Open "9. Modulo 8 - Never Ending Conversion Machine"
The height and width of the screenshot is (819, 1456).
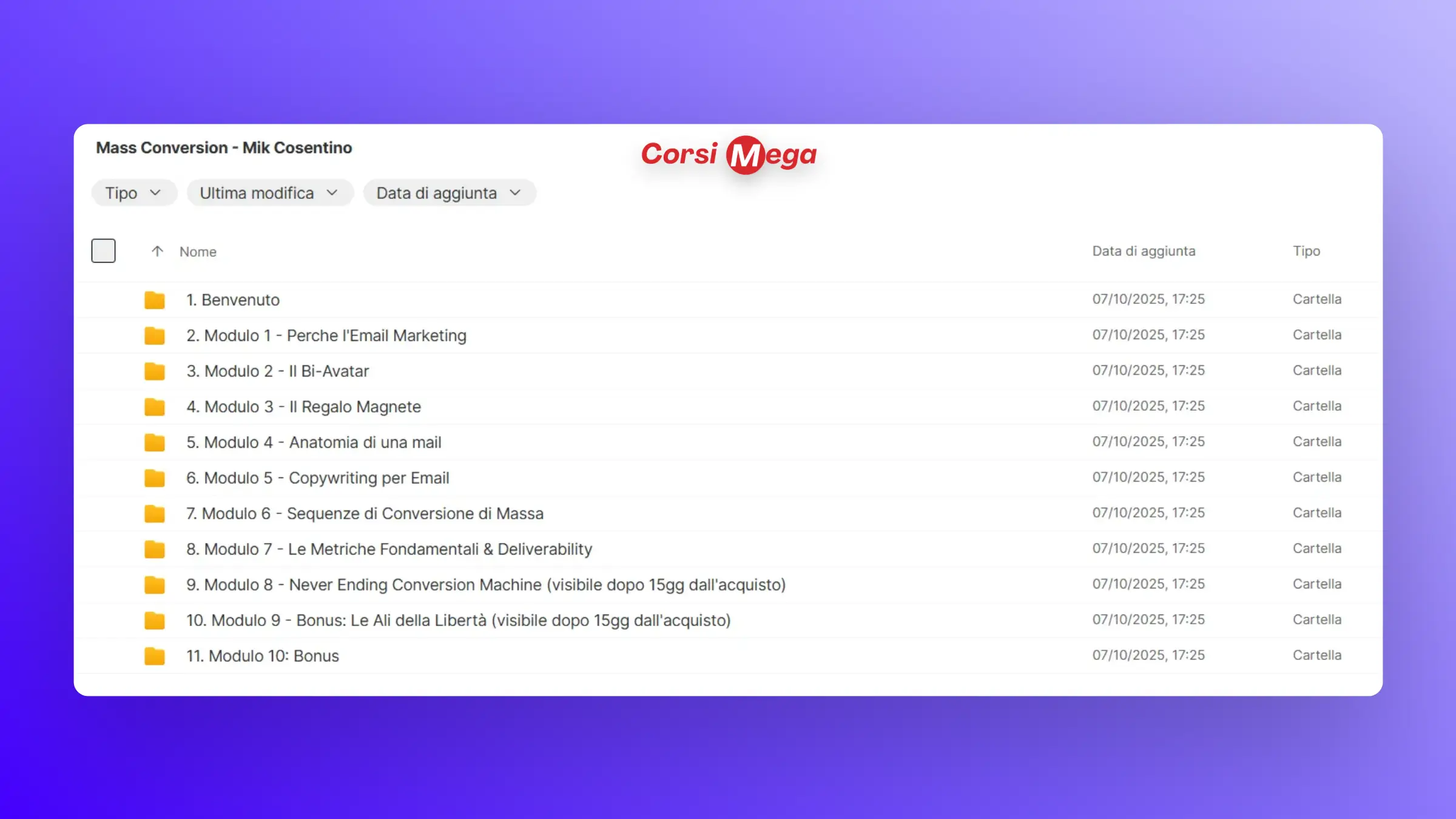tap(486, 585)
